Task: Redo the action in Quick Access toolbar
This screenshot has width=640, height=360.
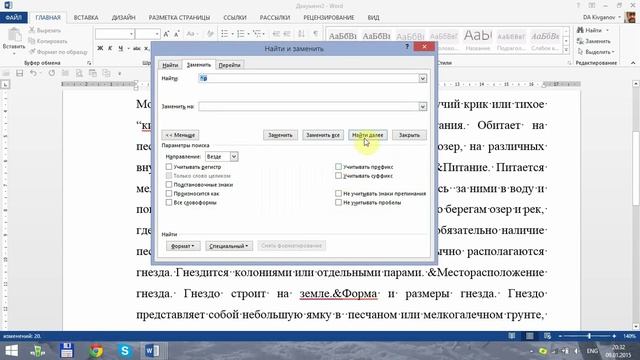Action: click(51, 73)
